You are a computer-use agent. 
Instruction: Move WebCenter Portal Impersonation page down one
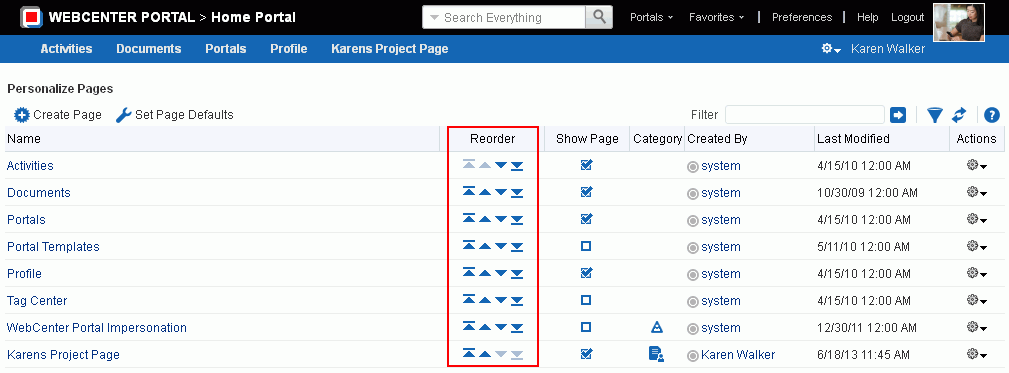point(501,328)
